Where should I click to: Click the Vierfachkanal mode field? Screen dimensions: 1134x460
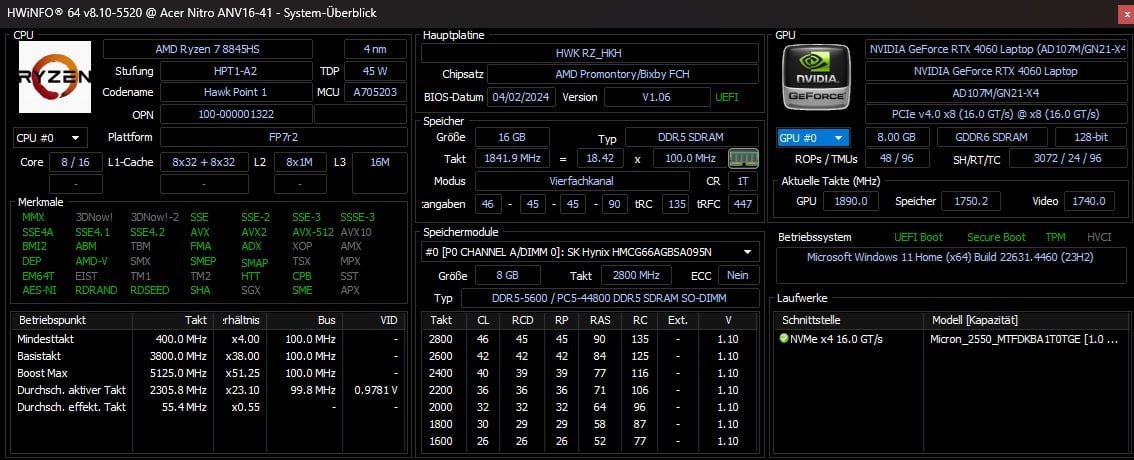tap(581, 181)
